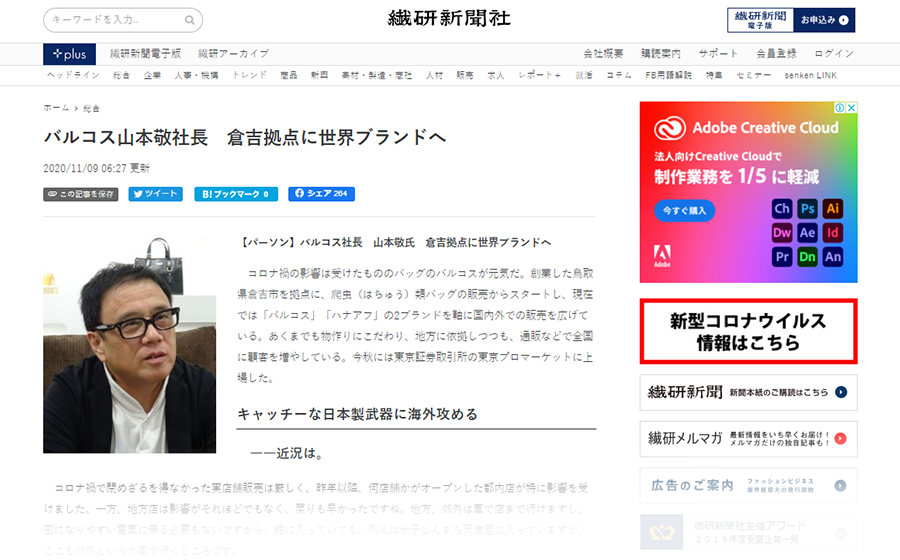Viewport: 900px width, 560px height.
Task: Click the Twitter ツイート button
Action: pos(156,194)
